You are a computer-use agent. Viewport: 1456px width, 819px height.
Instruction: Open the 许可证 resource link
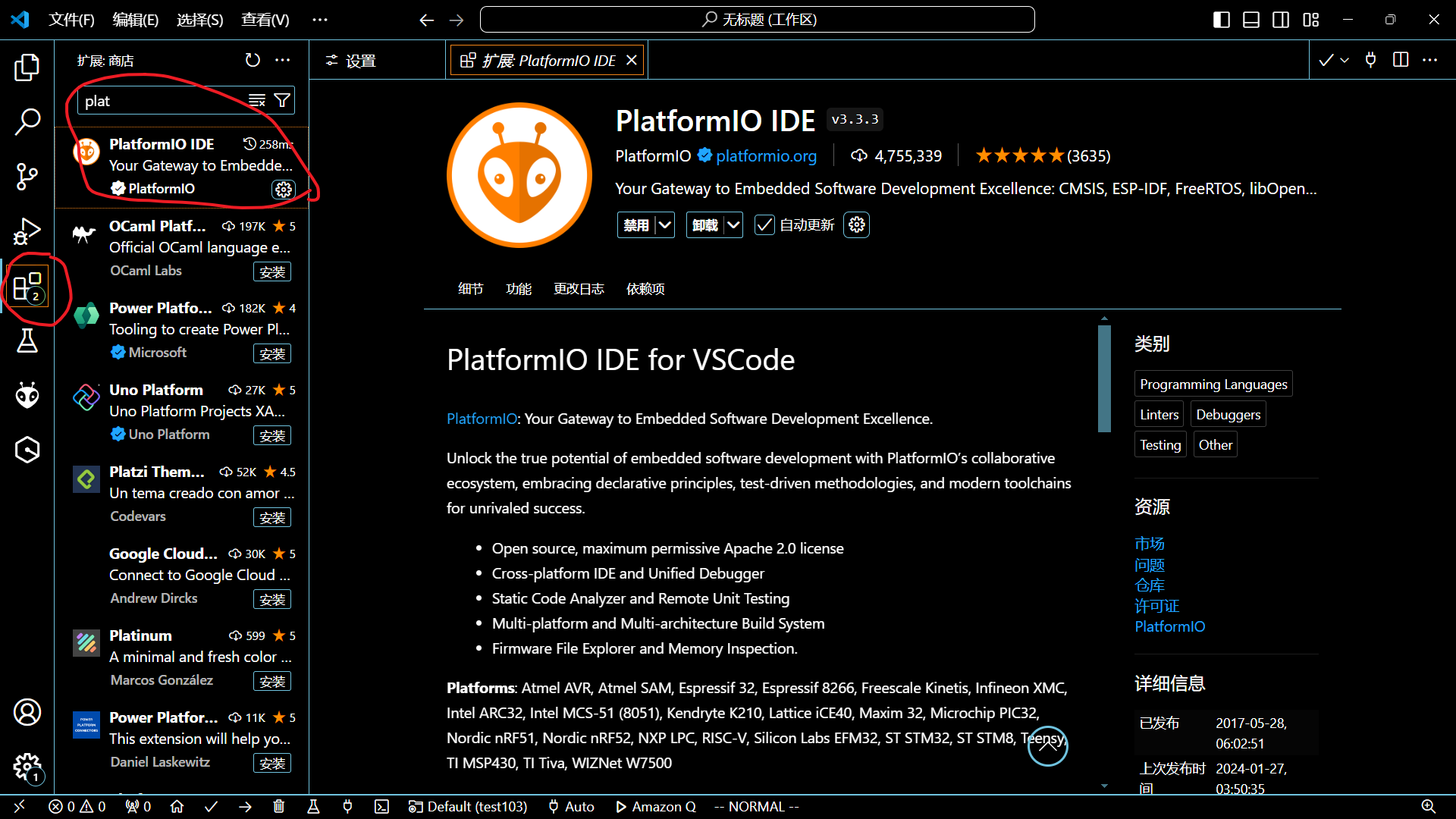(x=1156, y=605)
